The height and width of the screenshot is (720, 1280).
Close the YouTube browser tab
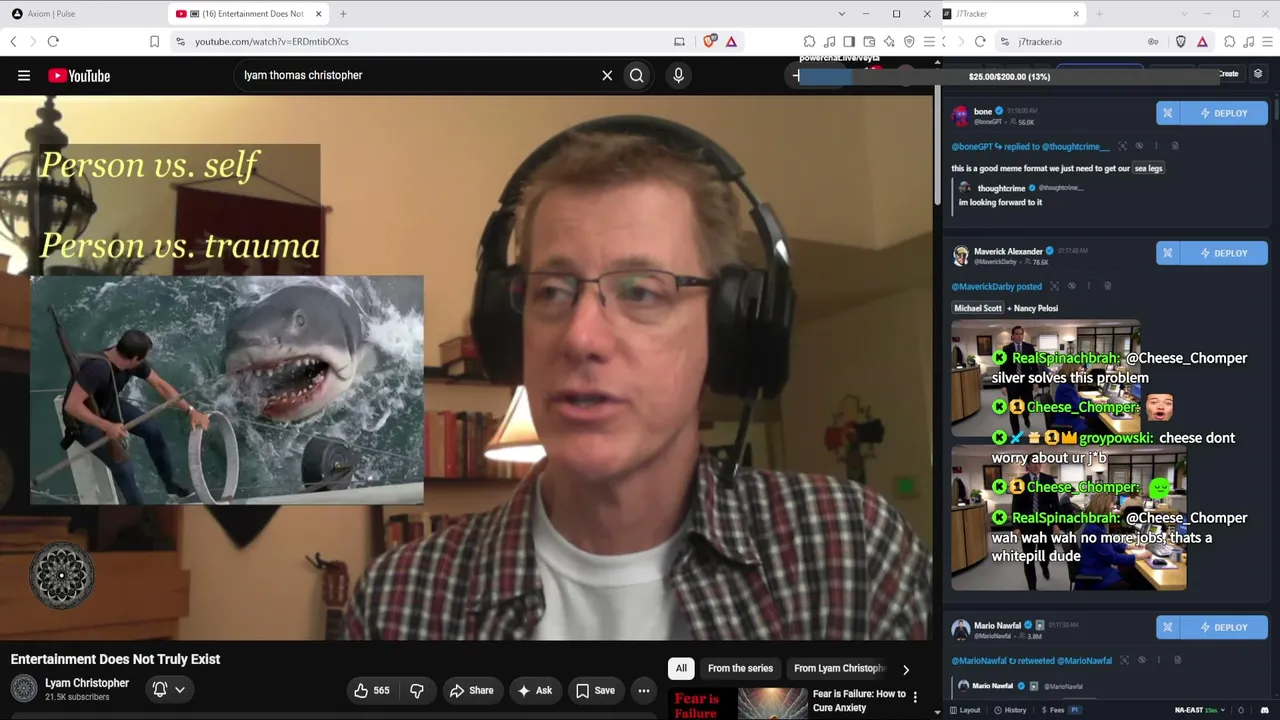pyautogui.click(x=319, y=14)
